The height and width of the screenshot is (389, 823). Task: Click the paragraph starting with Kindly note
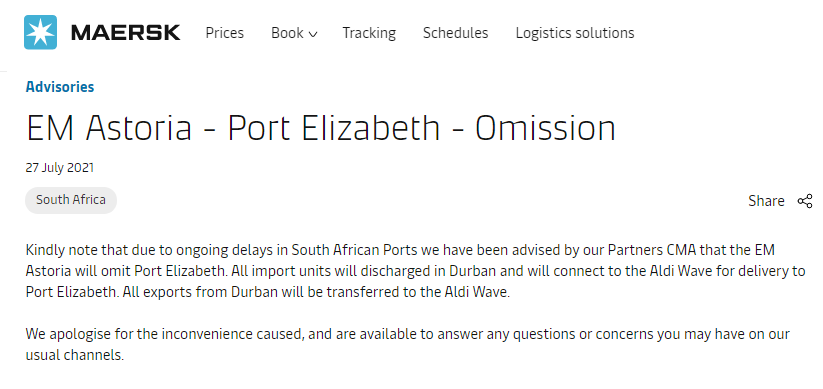coord(415,271)
